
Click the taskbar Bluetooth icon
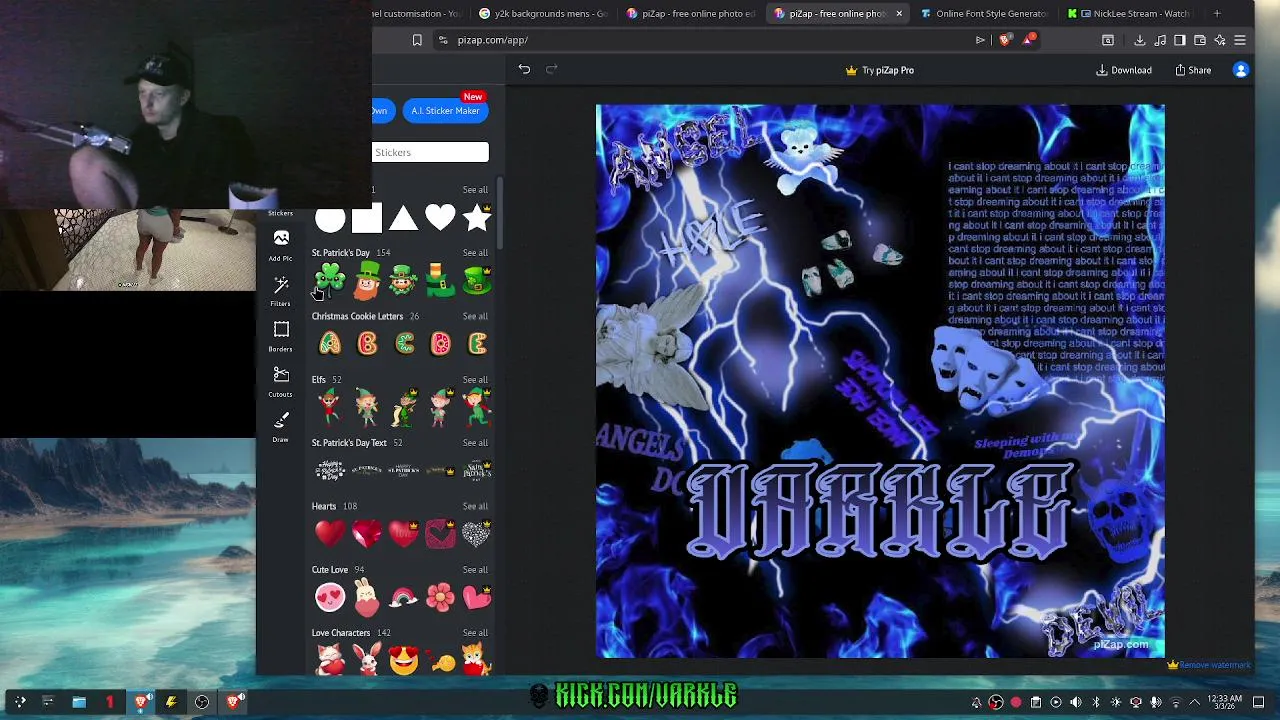click(x=1096, y=702)
